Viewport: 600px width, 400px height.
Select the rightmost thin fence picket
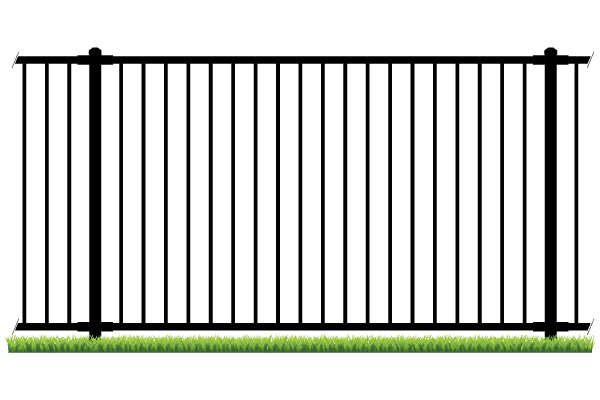576,190
